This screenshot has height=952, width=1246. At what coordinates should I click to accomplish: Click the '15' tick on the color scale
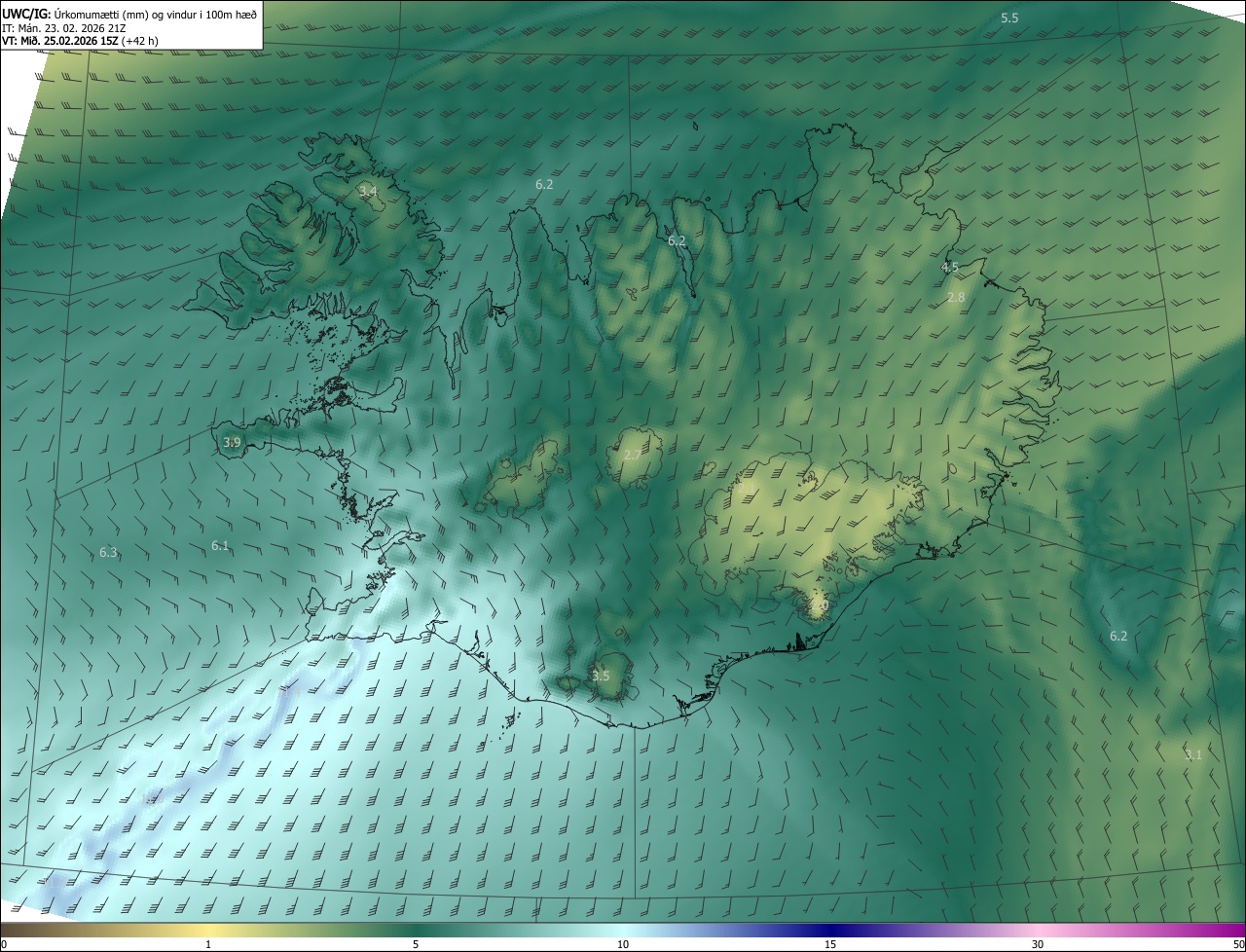point(830,944)
